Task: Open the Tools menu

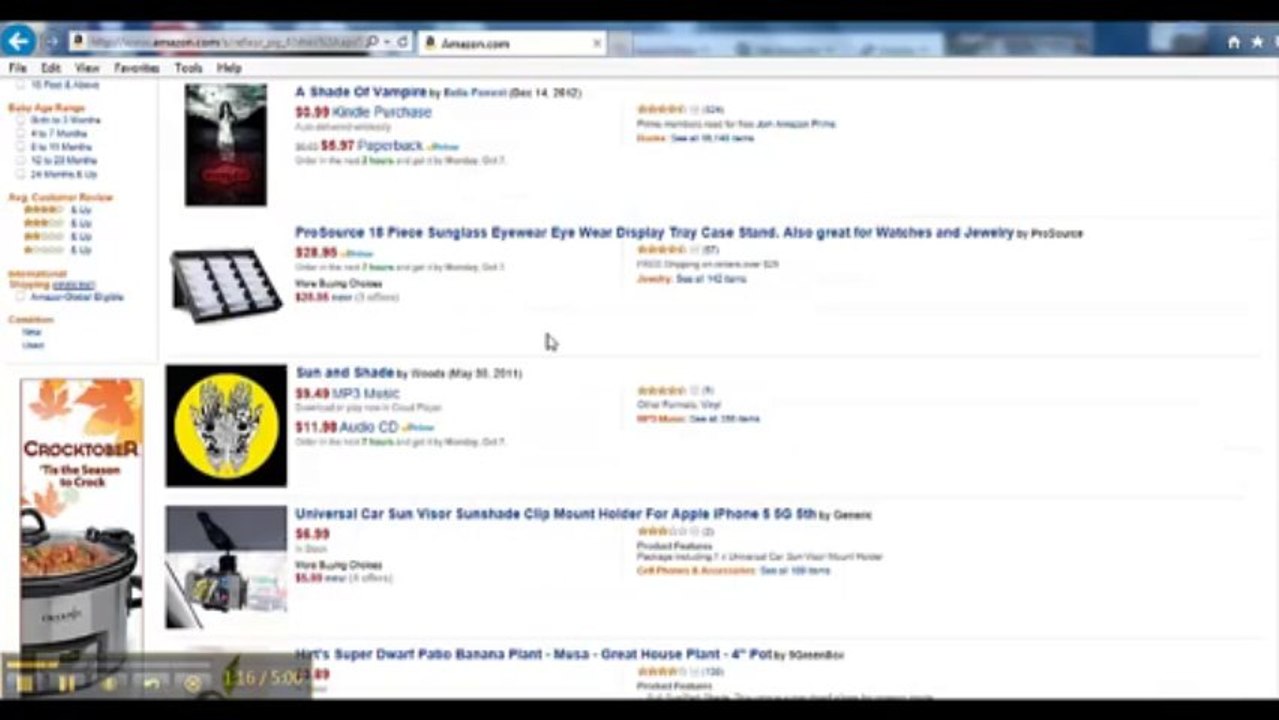Action: click(188, 68)
